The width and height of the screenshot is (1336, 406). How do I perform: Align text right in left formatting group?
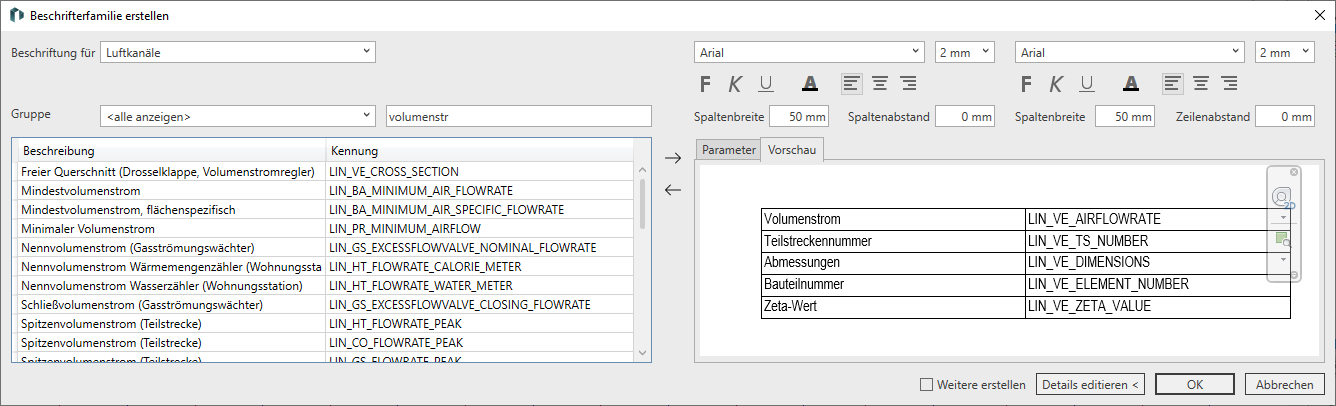(x=908, y=83)
